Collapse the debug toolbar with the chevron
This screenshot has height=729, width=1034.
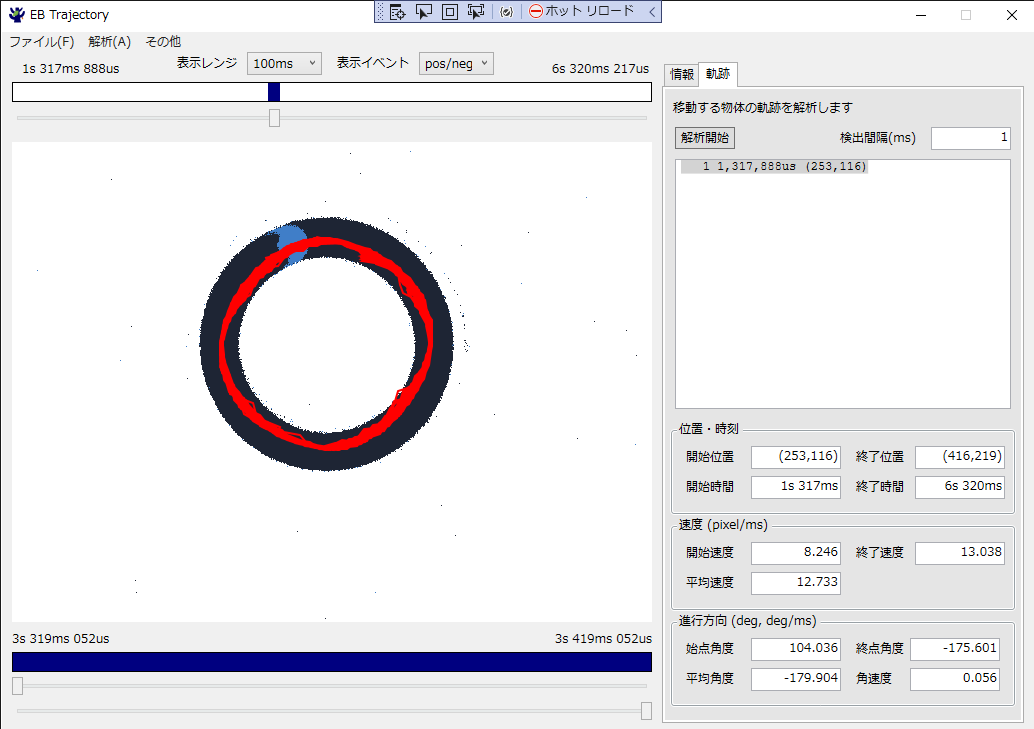[652, 11]
